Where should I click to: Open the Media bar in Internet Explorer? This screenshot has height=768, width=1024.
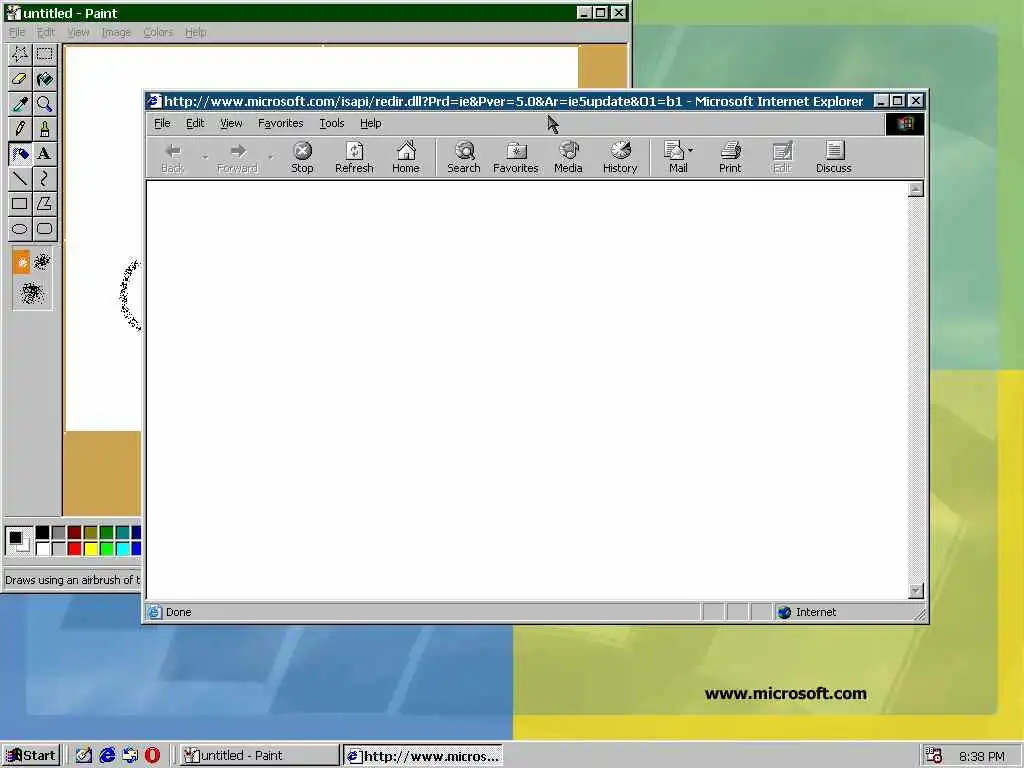(x=568, y=157)
